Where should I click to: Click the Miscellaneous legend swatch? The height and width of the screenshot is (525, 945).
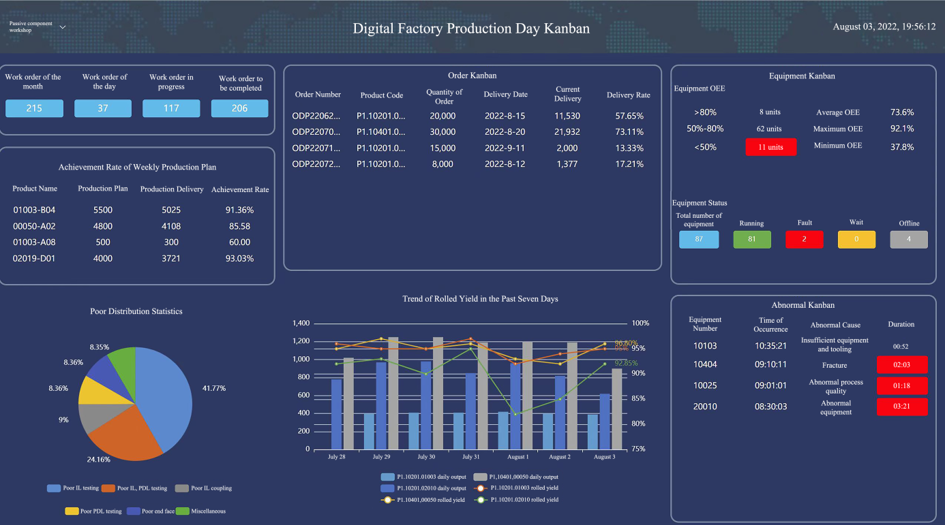182,511
